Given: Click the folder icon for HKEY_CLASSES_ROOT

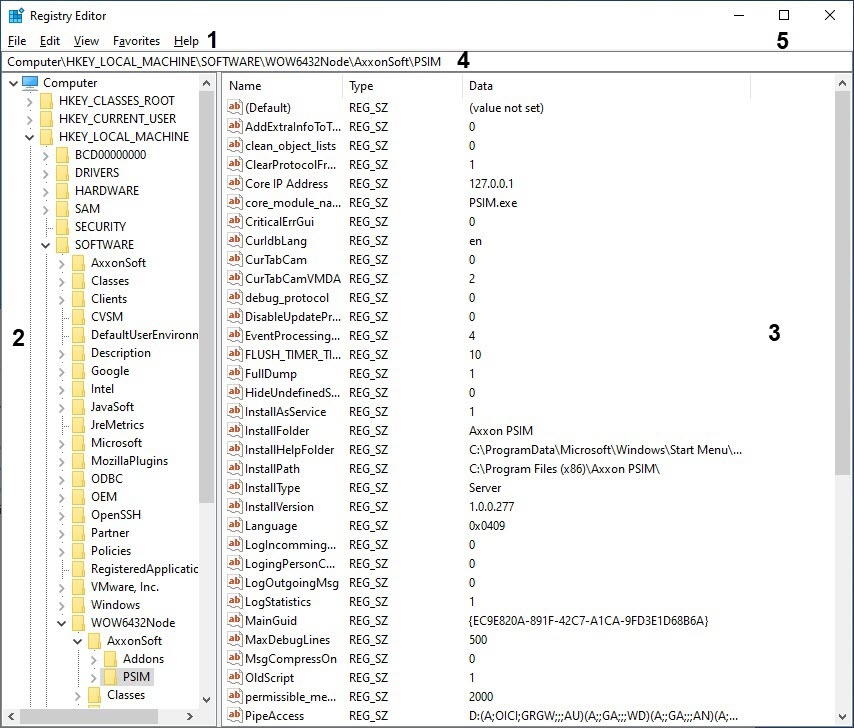Looking at the screenshot, I should tap(46, 101).
